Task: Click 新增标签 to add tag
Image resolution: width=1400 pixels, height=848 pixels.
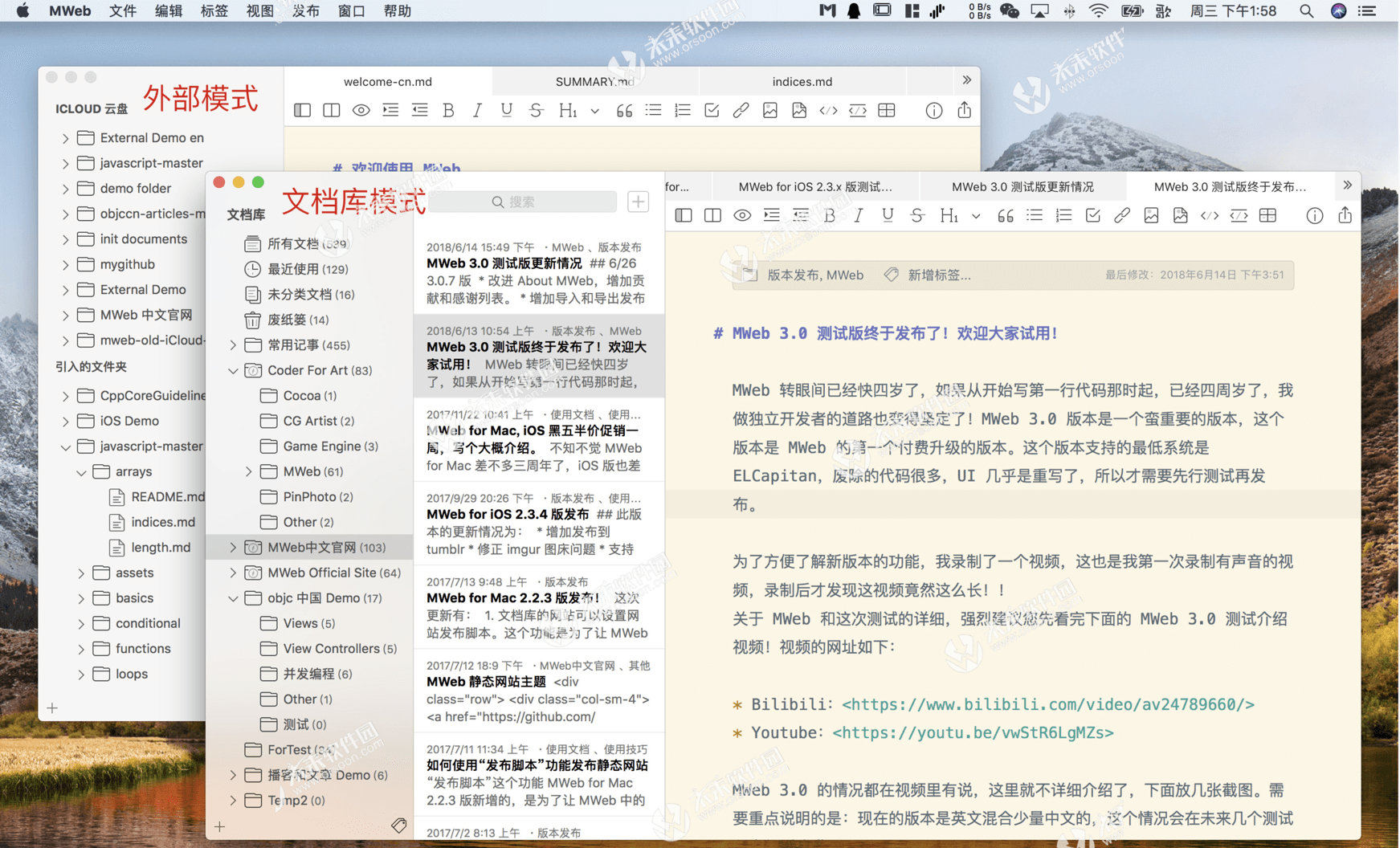Action: [939, 275]
